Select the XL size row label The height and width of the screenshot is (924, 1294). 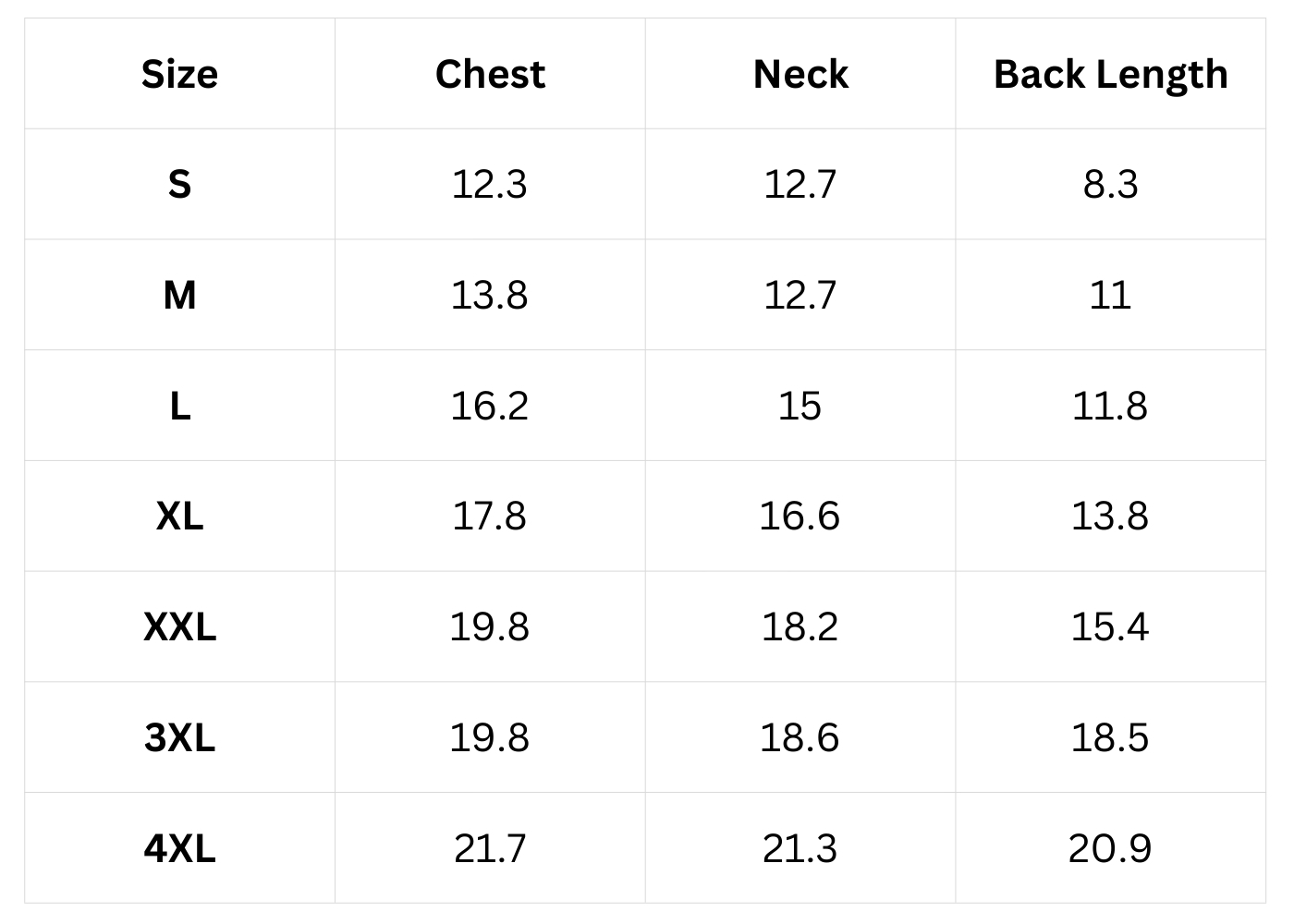[179, 516]
